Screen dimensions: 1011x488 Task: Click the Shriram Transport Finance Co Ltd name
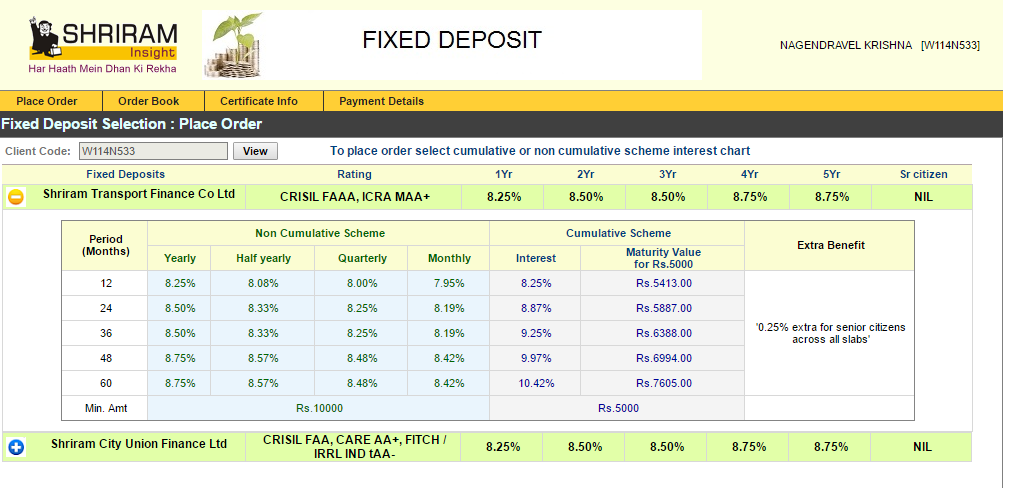tap(139, 194)
